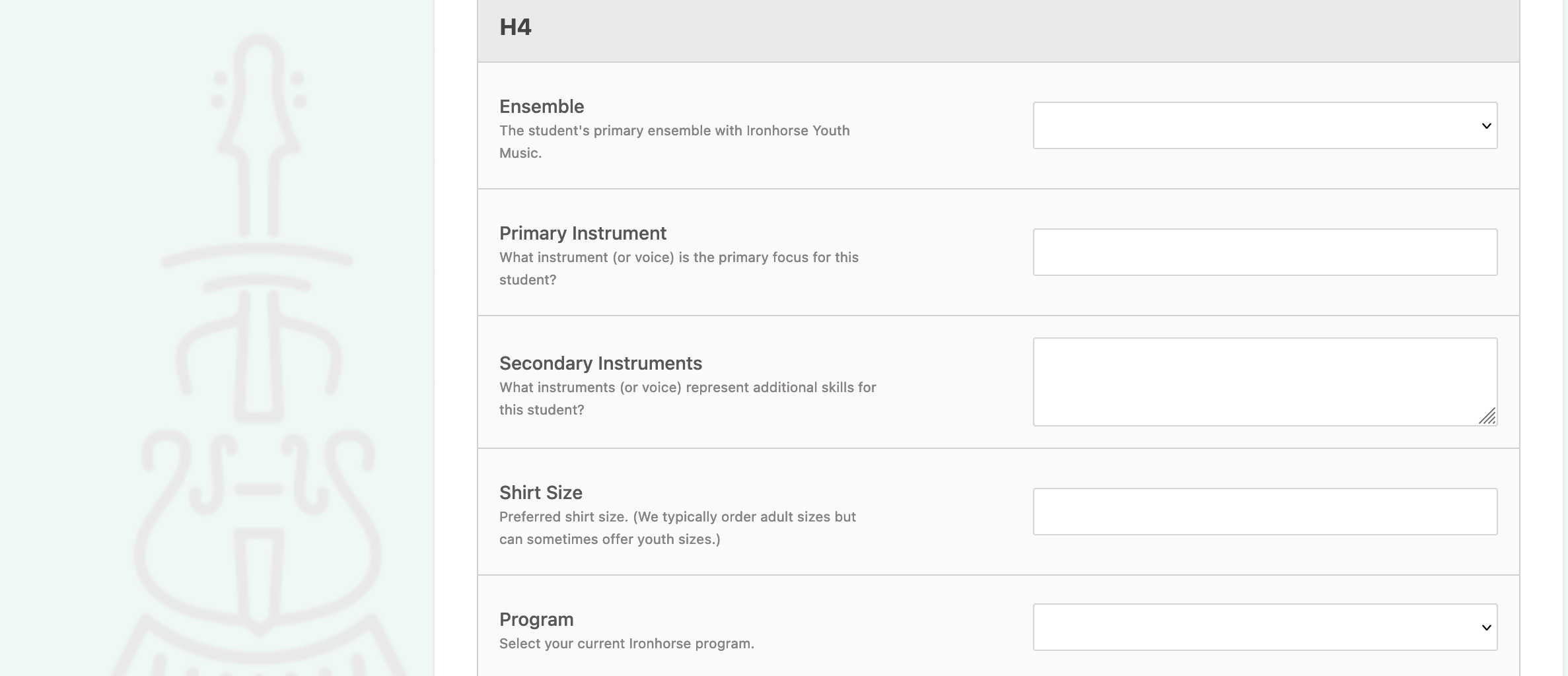The image size is (1568, 676).
Task: Click inside the Secondary Instruments textarea
Action: (x=1265, y=382)
